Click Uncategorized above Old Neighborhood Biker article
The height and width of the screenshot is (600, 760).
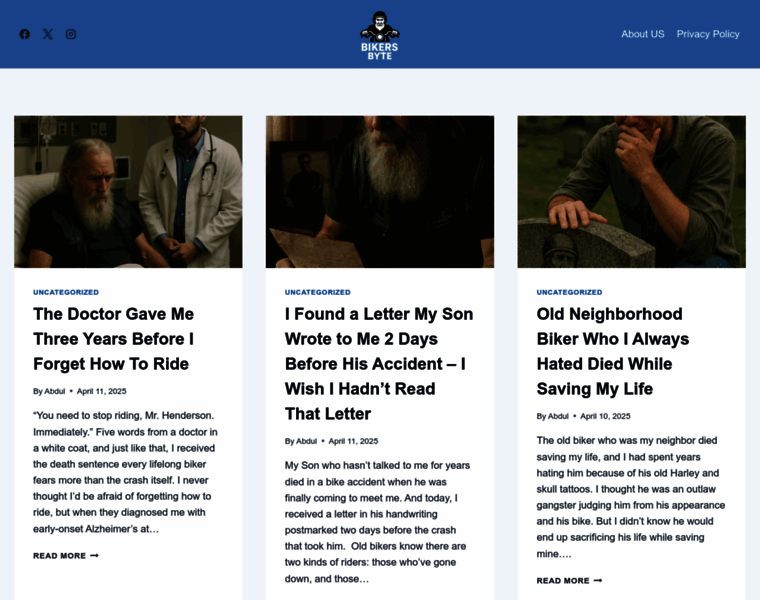[570, 292]
